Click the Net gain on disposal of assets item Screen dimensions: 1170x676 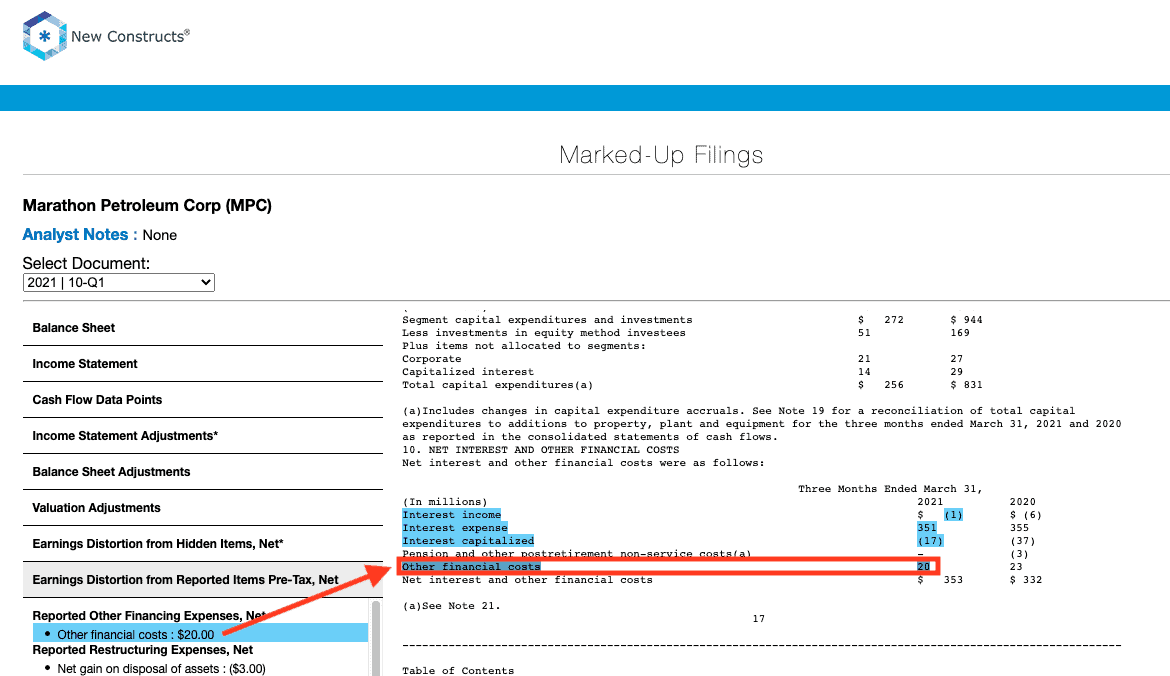[x=161, y=669]
